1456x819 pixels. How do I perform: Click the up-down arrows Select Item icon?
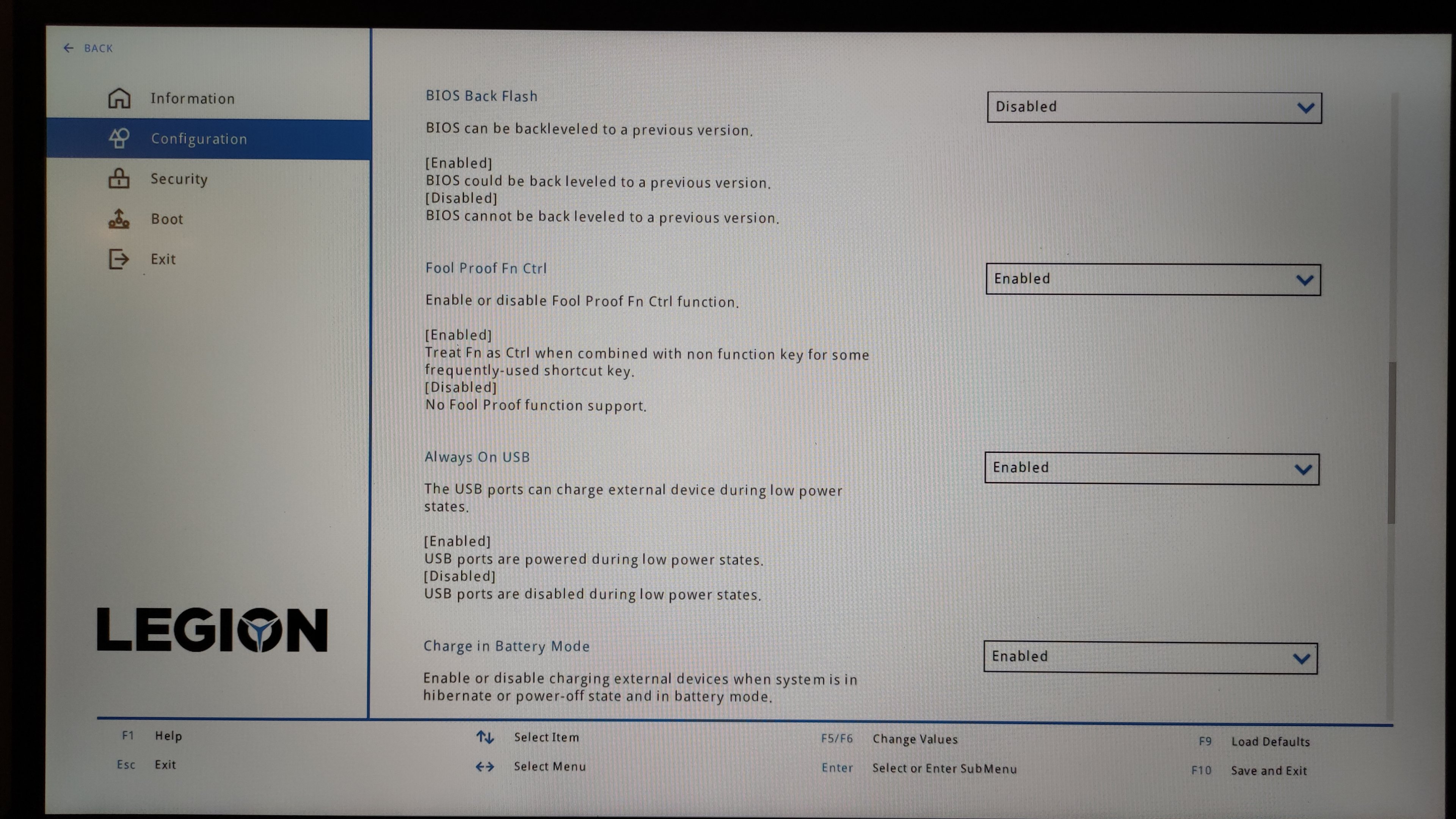click(485, 737)
